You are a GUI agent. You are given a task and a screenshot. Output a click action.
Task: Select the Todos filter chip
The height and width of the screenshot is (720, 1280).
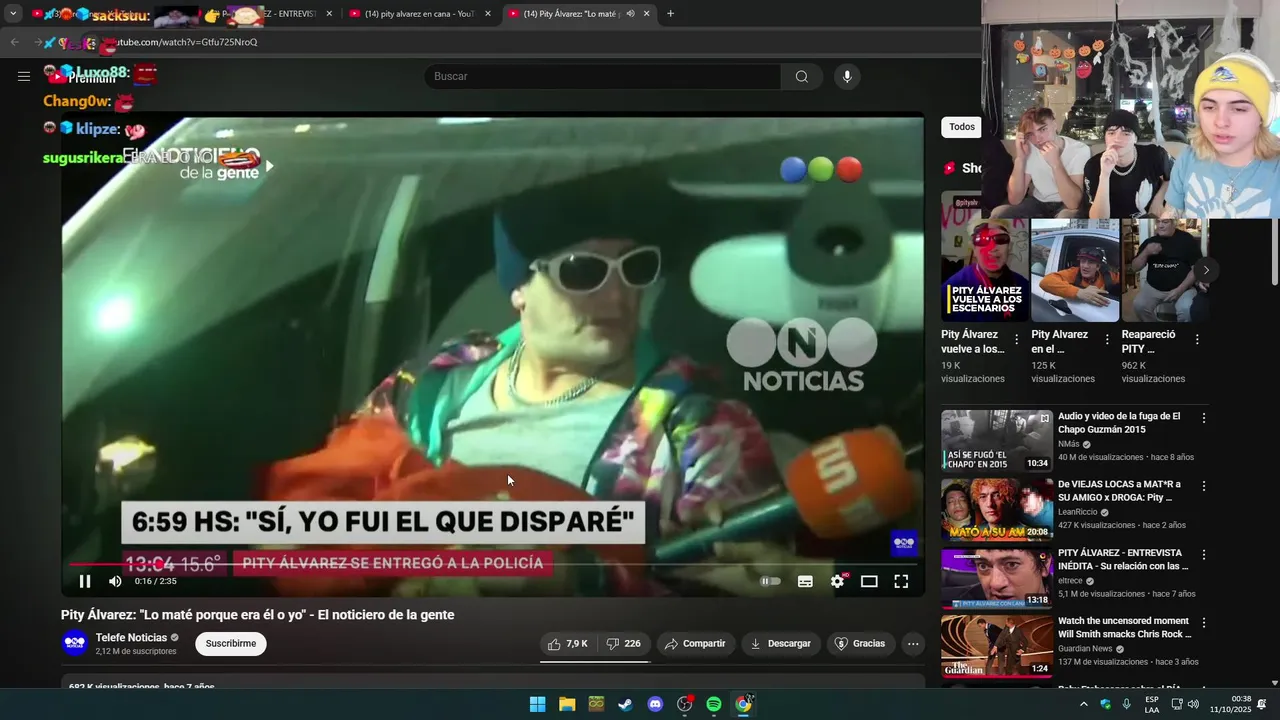pyautogui.click(x=961, y=127)
